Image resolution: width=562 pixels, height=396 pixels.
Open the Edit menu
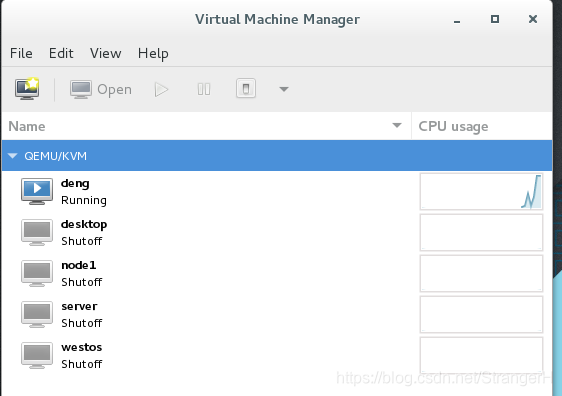click(61, 53)
